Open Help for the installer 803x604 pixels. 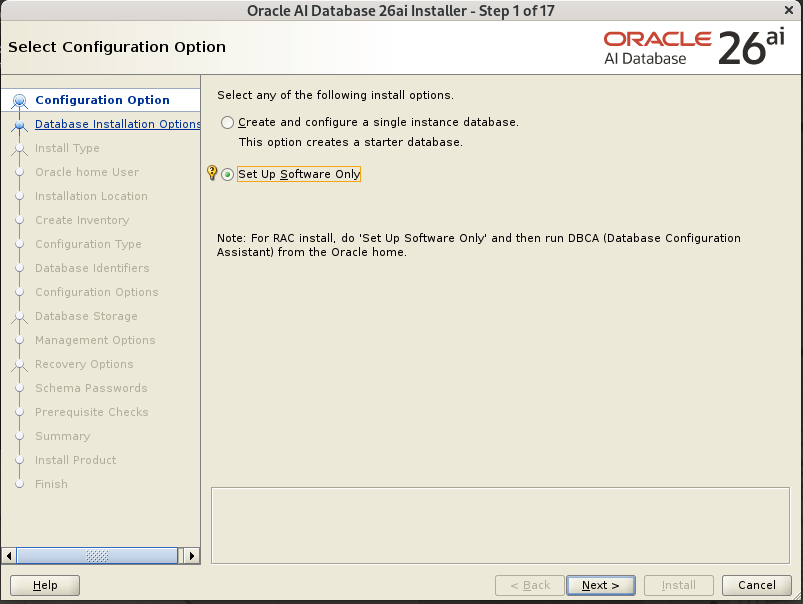45,585
